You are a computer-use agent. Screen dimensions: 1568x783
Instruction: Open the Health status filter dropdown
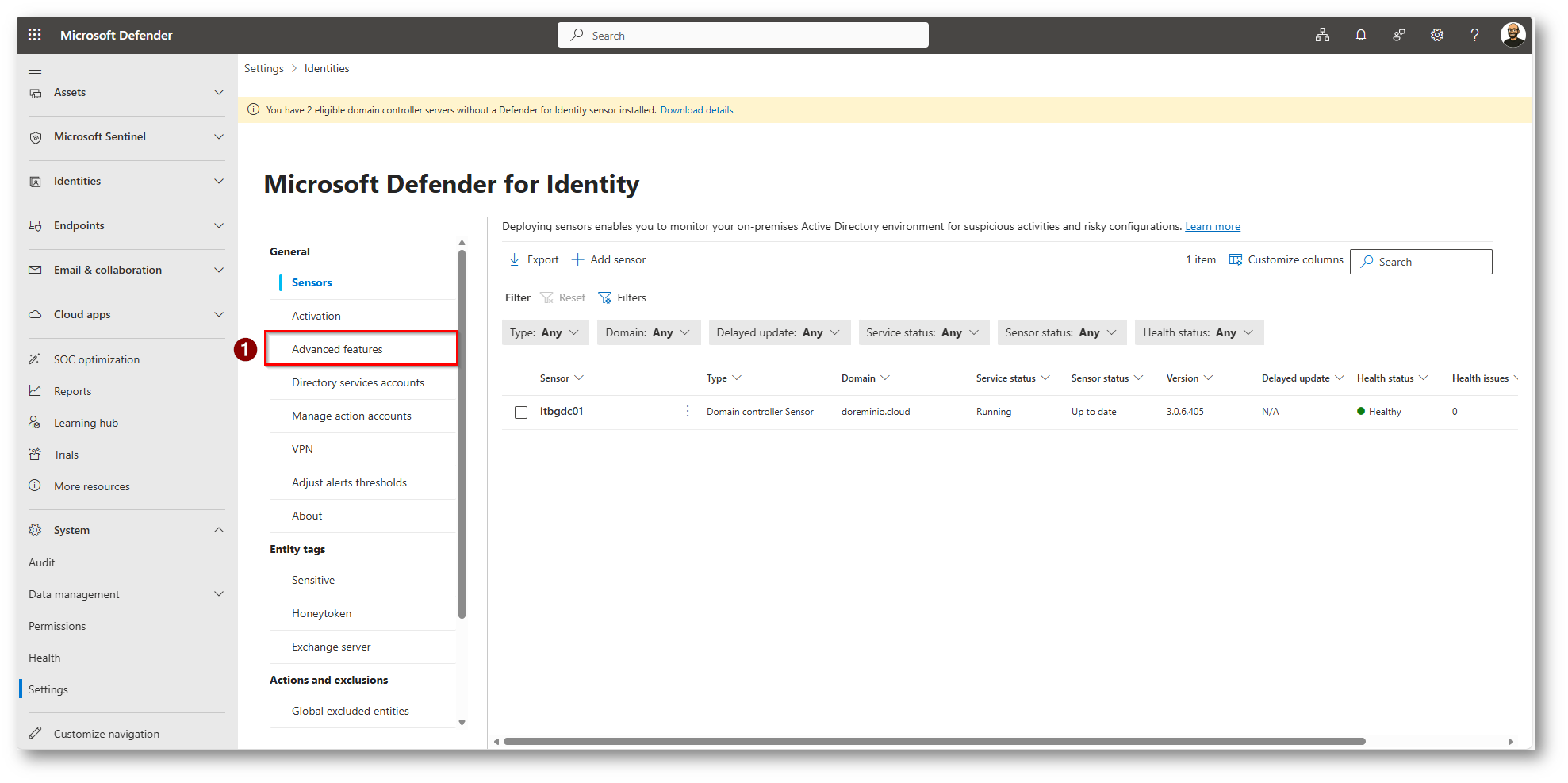1198,332
